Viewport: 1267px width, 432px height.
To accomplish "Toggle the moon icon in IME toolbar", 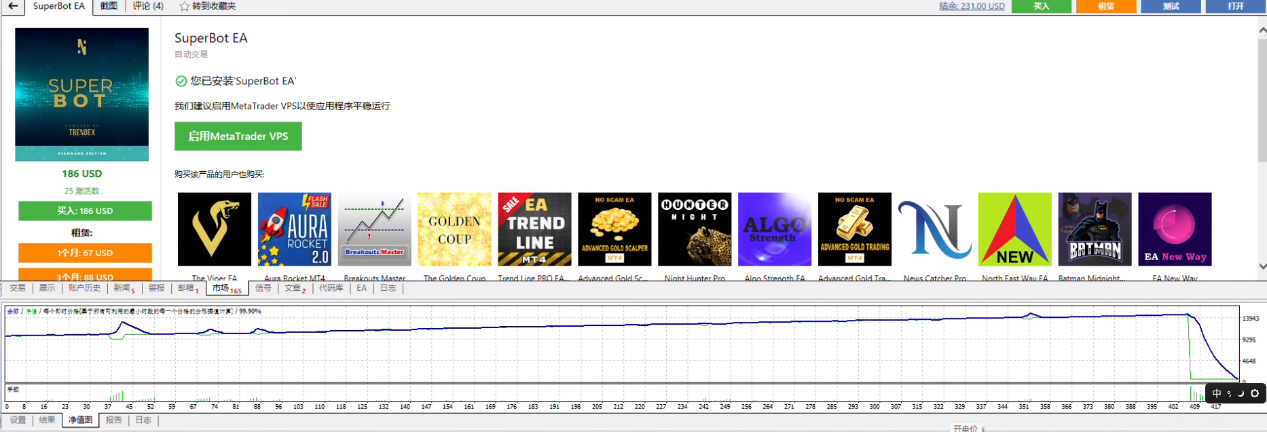I will pos(1241,393).
